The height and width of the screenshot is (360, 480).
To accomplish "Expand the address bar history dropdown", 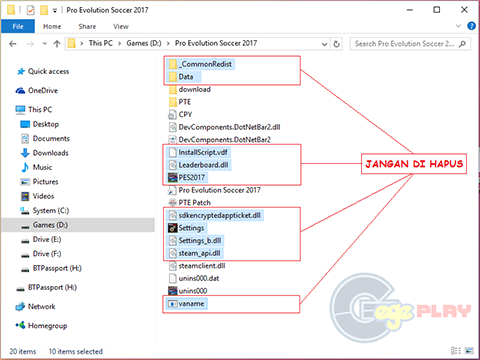I will (x=324, y=44).
